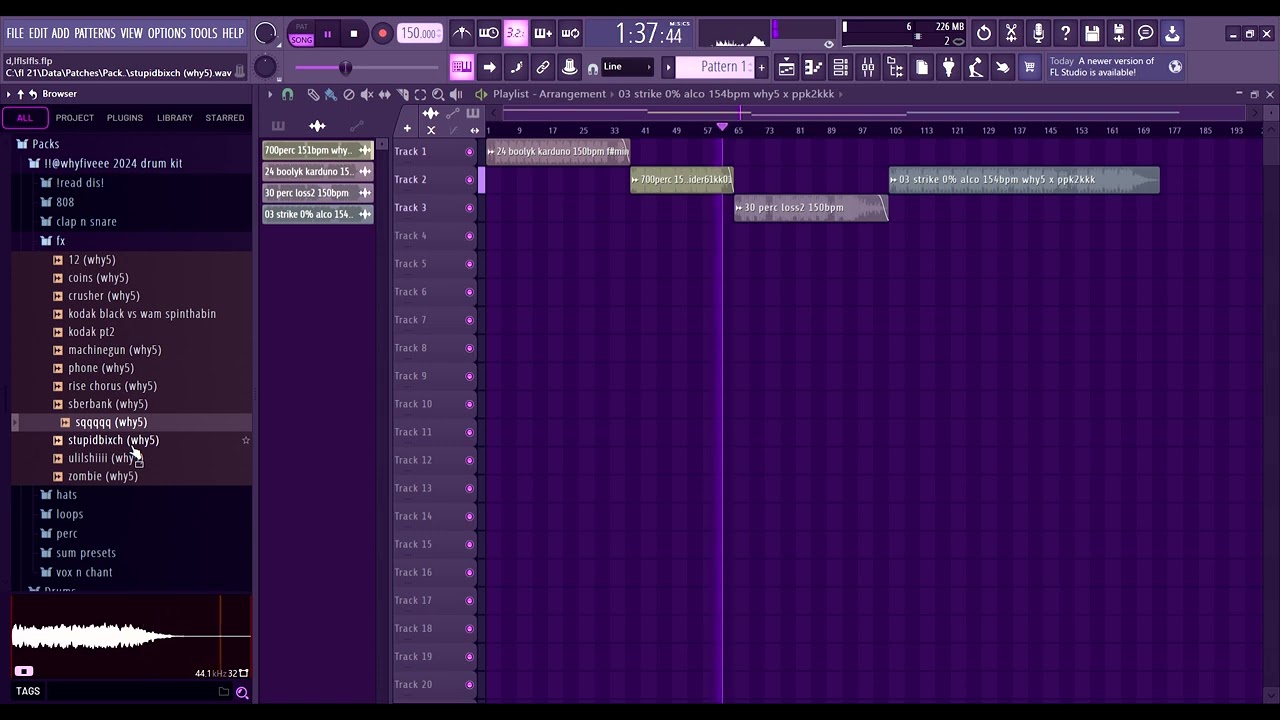Select the playlist Slip tool
This screenshot has width=1280, height=720.
point(385,94)
